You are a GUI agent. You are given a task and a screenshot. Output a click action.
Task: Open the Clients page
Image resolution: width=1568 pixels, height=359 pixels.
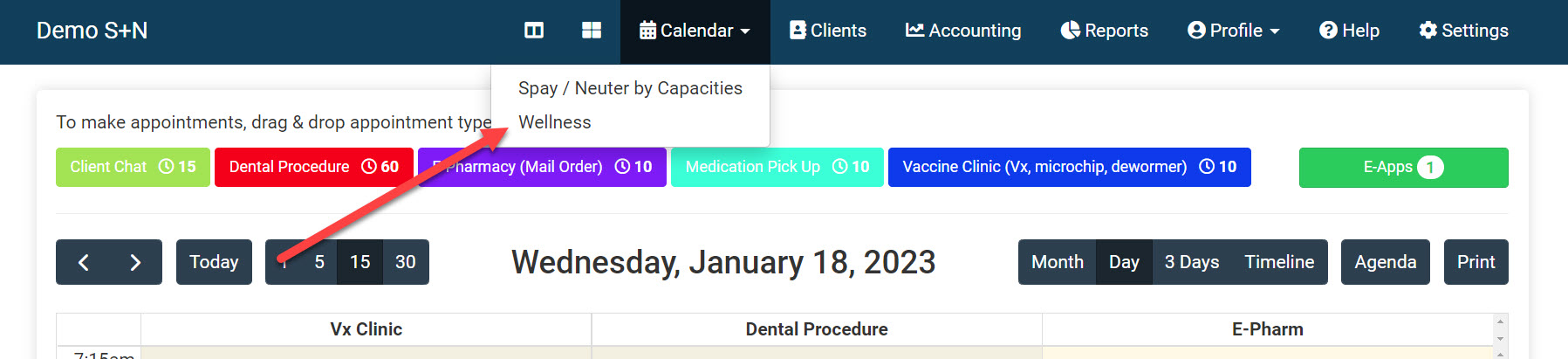pyautogui.click(x=827, y=31)
